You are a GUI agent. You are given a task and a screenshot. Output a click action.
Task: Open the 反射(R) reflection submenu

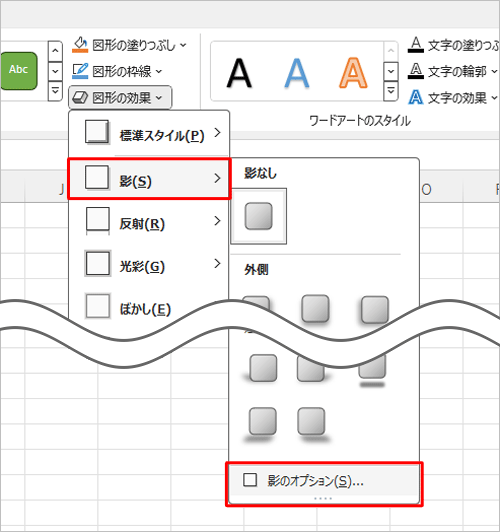click(149, 221)
